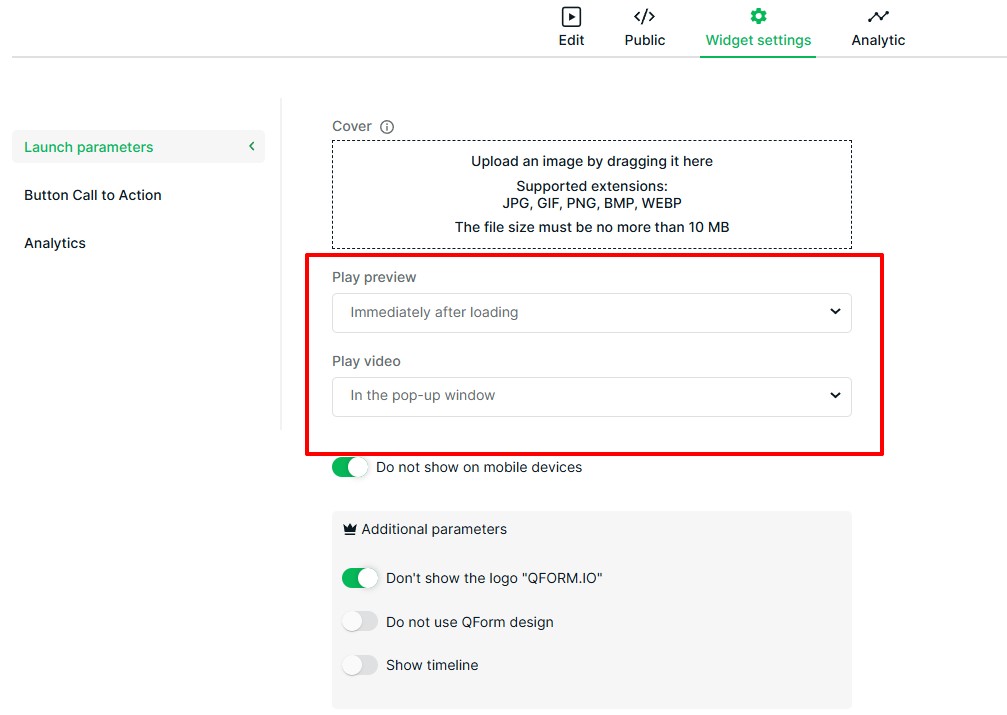Image resolution: width=1007 pixels, height=715 pixels.
Task: Click the play icon above Edit
Action: click(x=571, y=16)
